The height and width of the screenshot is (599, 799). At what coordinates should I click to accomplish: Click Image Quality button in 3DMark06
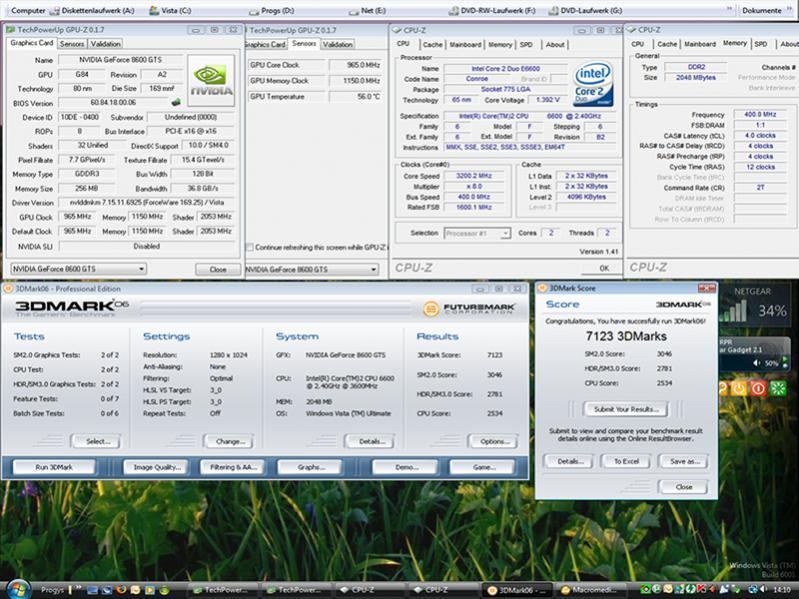pyautogui.click(x=157, y=467)
